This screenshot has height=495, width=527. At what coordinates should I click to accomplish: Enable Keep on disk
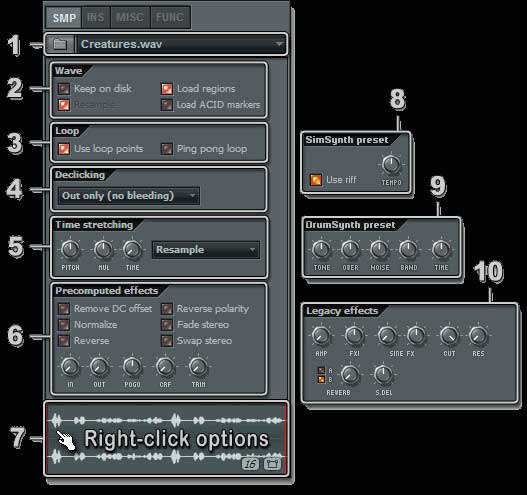pyautogui.click(x=64, y=89)
